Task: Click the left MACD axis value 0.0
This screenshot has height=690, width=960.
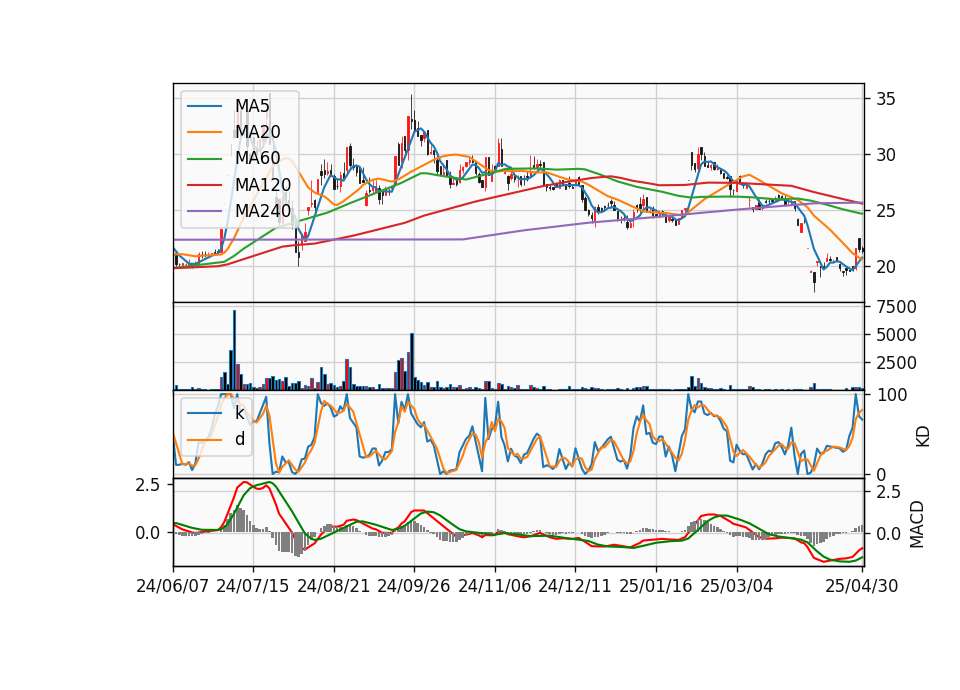Action: (x=148, y=533)
